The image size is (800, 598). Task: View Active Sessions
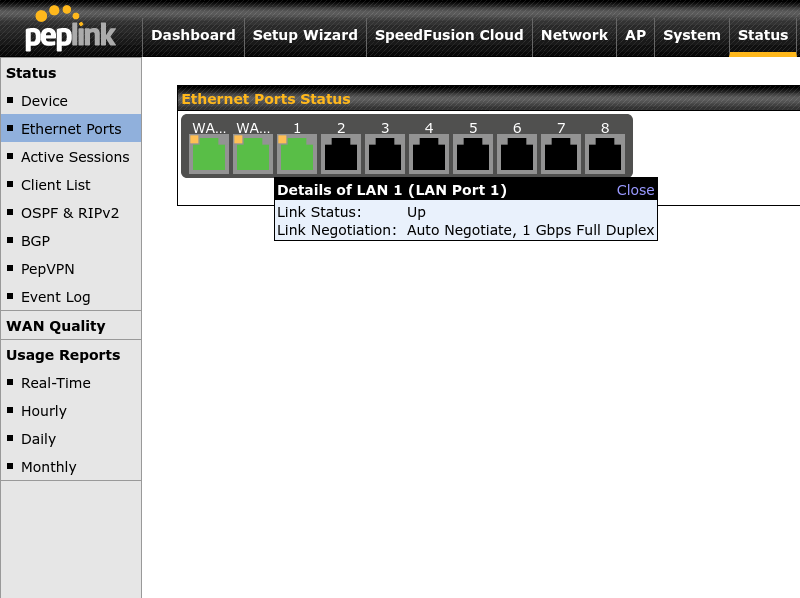75,157
